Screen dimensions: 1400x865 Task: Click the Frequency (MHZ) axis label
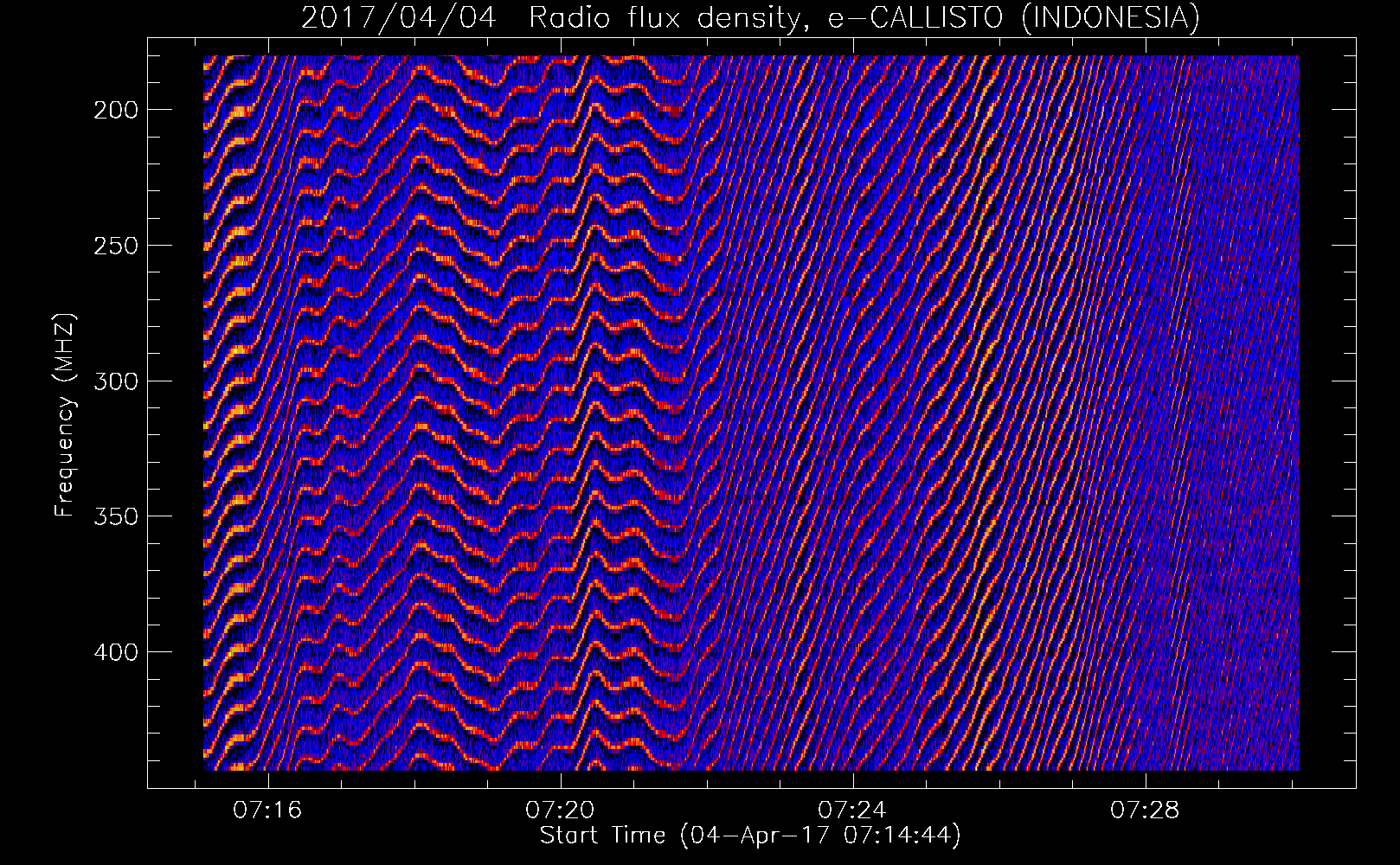pos(65,414)
